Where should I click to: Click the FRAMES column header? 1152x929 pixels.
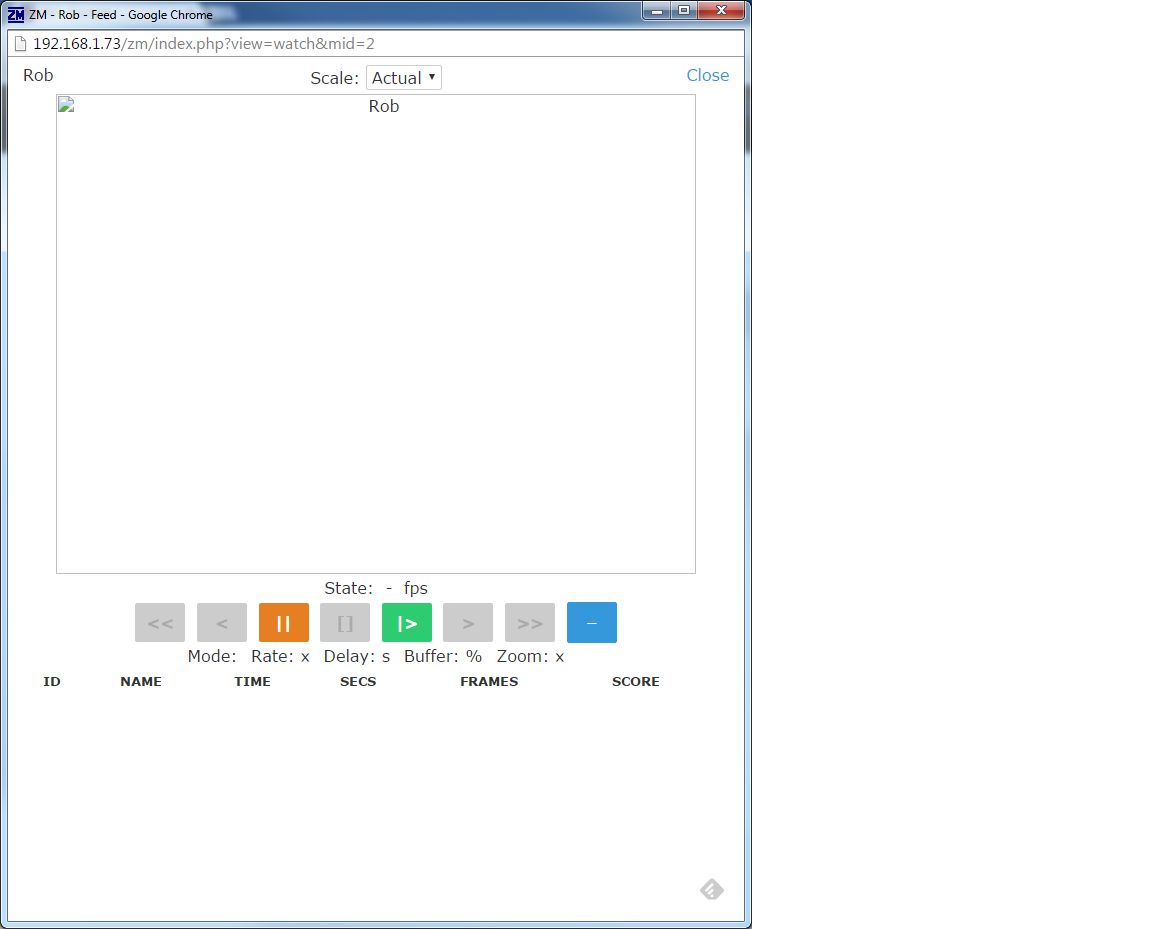point(489,681)
